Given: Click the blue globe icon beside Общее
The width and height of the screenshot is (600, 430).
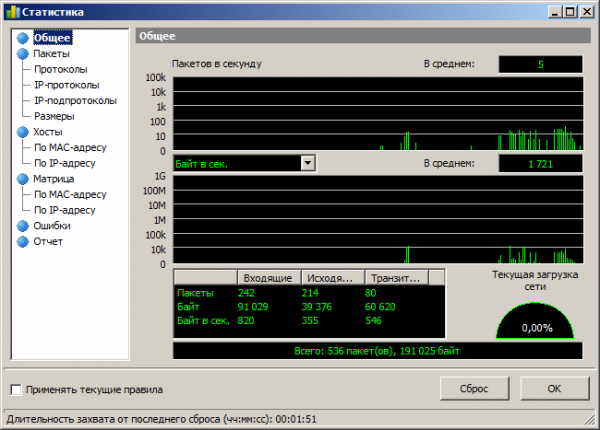Looking at the screenshot, I should point(23,38).
